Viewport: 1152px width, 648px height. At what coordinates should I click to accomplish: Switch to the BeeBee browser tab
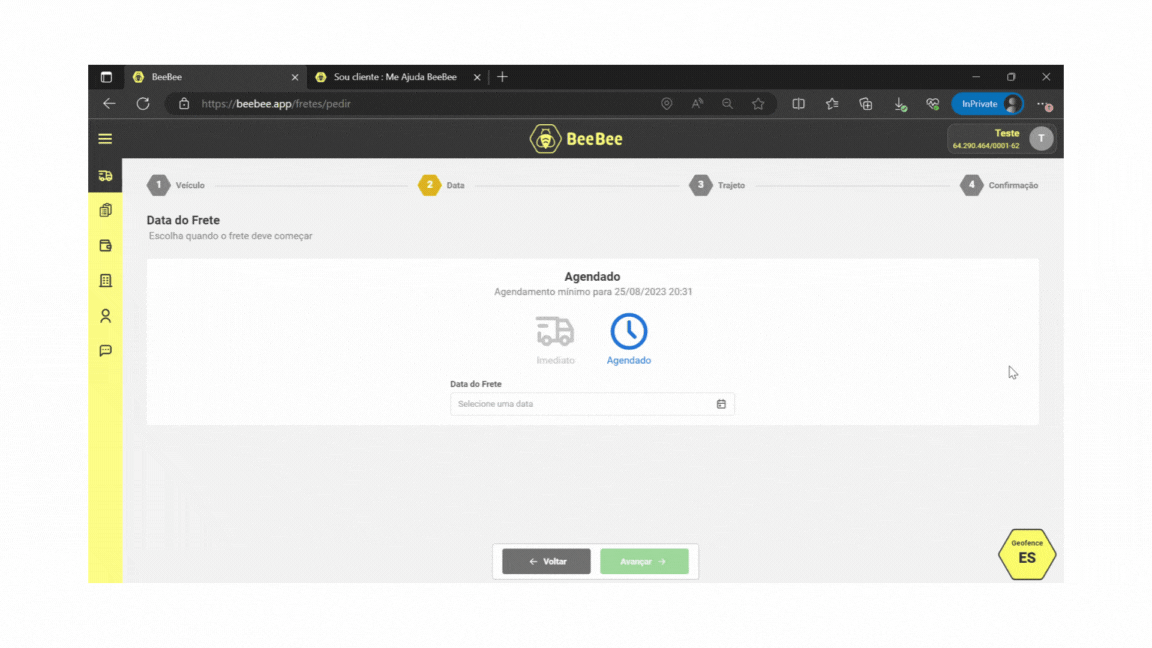215,77
